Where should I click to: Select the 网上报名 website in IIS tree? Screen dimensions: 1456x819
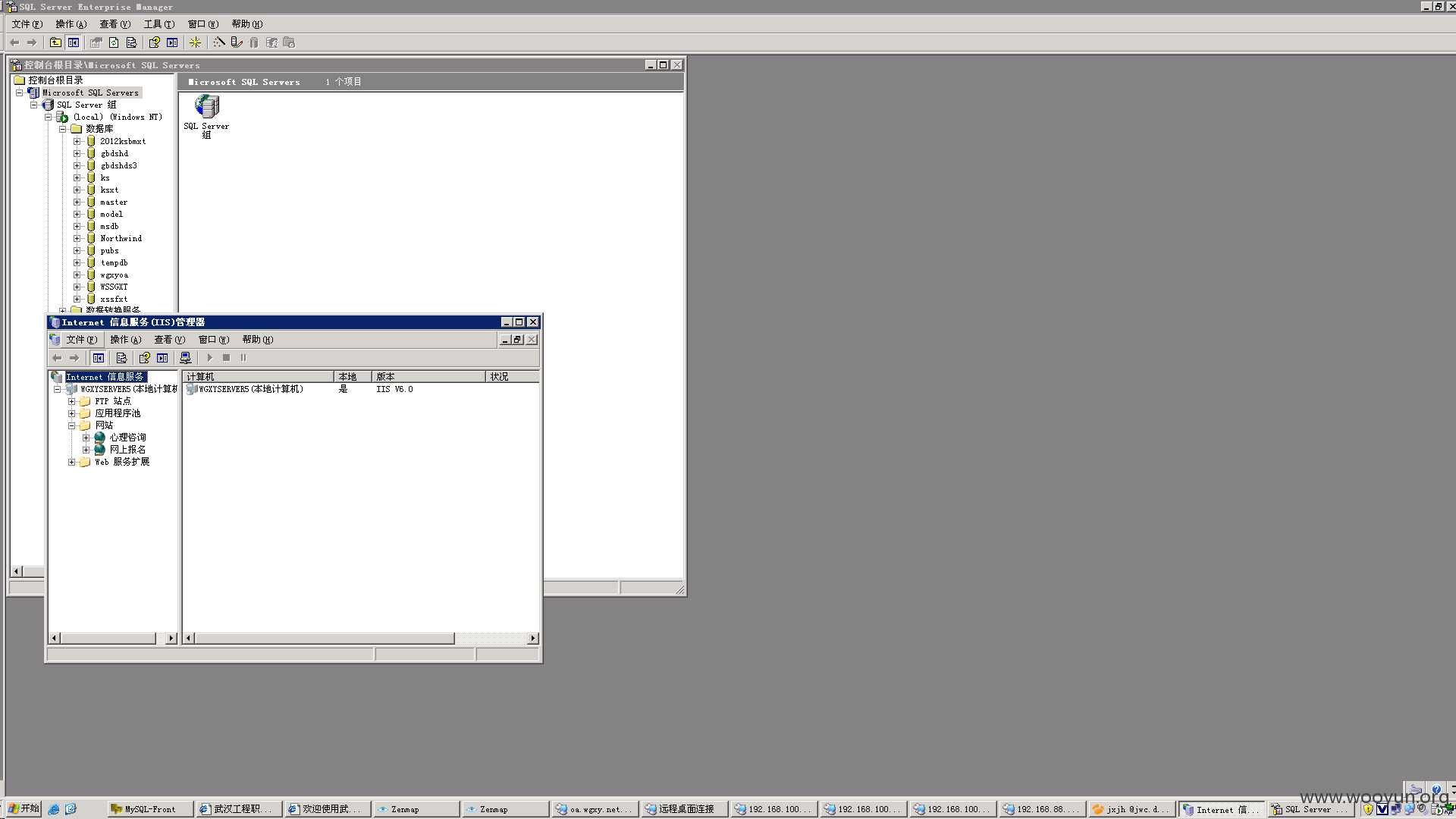(127, 450)
